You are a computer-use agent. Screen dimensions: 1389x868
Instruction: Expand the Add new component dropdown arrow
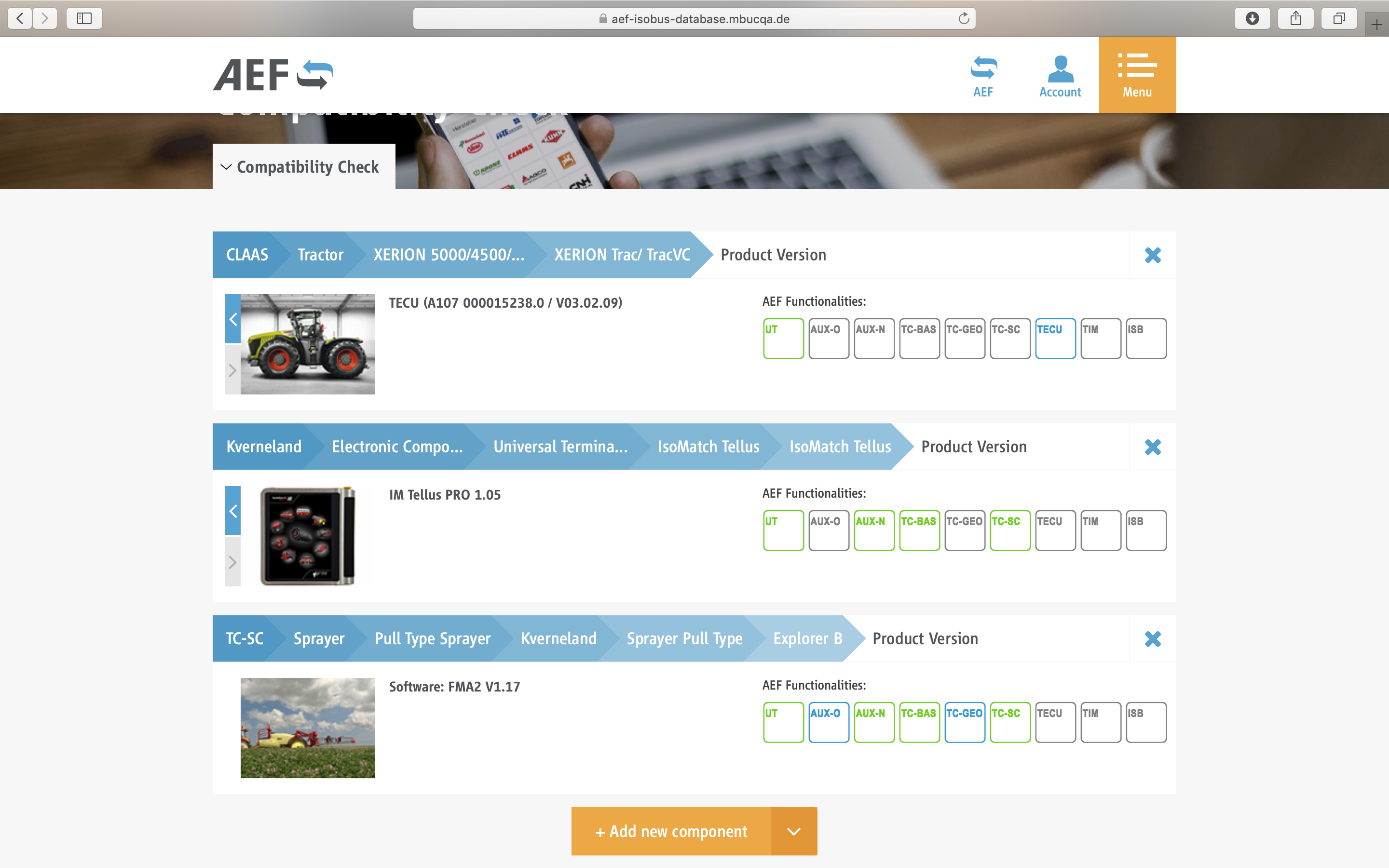[794, 831]
